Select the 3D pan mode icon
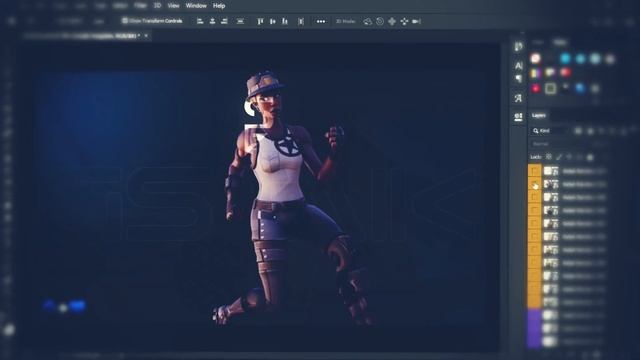The image size is (640, 360). (x=392, y=21)
